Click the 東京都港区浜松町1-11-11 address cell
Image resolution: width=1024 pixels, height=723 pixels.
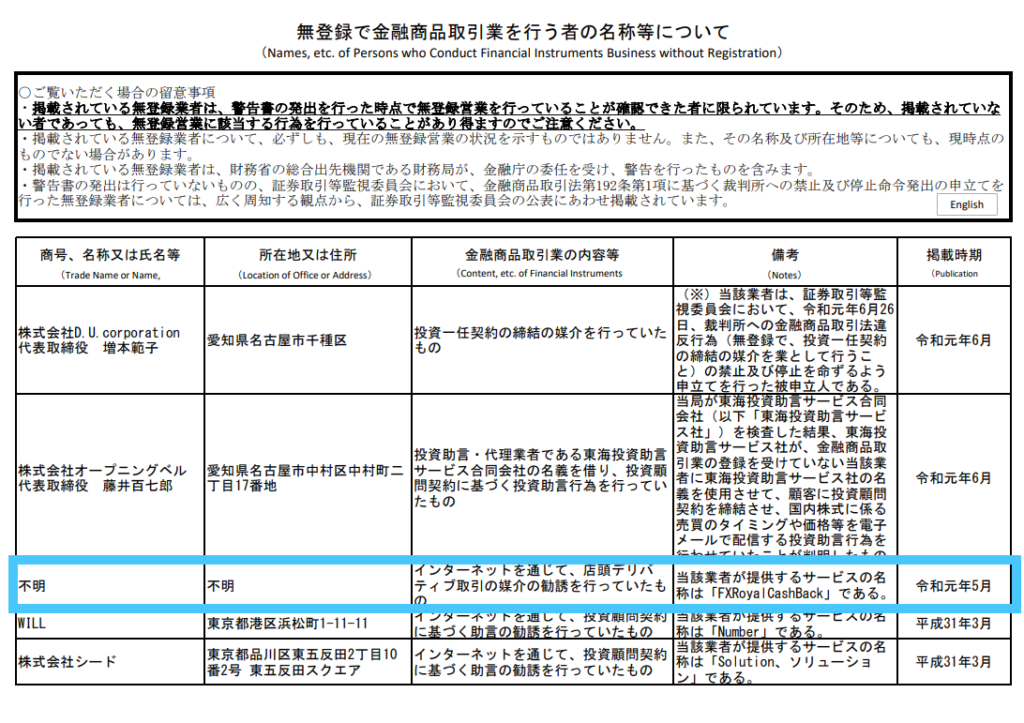pos(288,624)
